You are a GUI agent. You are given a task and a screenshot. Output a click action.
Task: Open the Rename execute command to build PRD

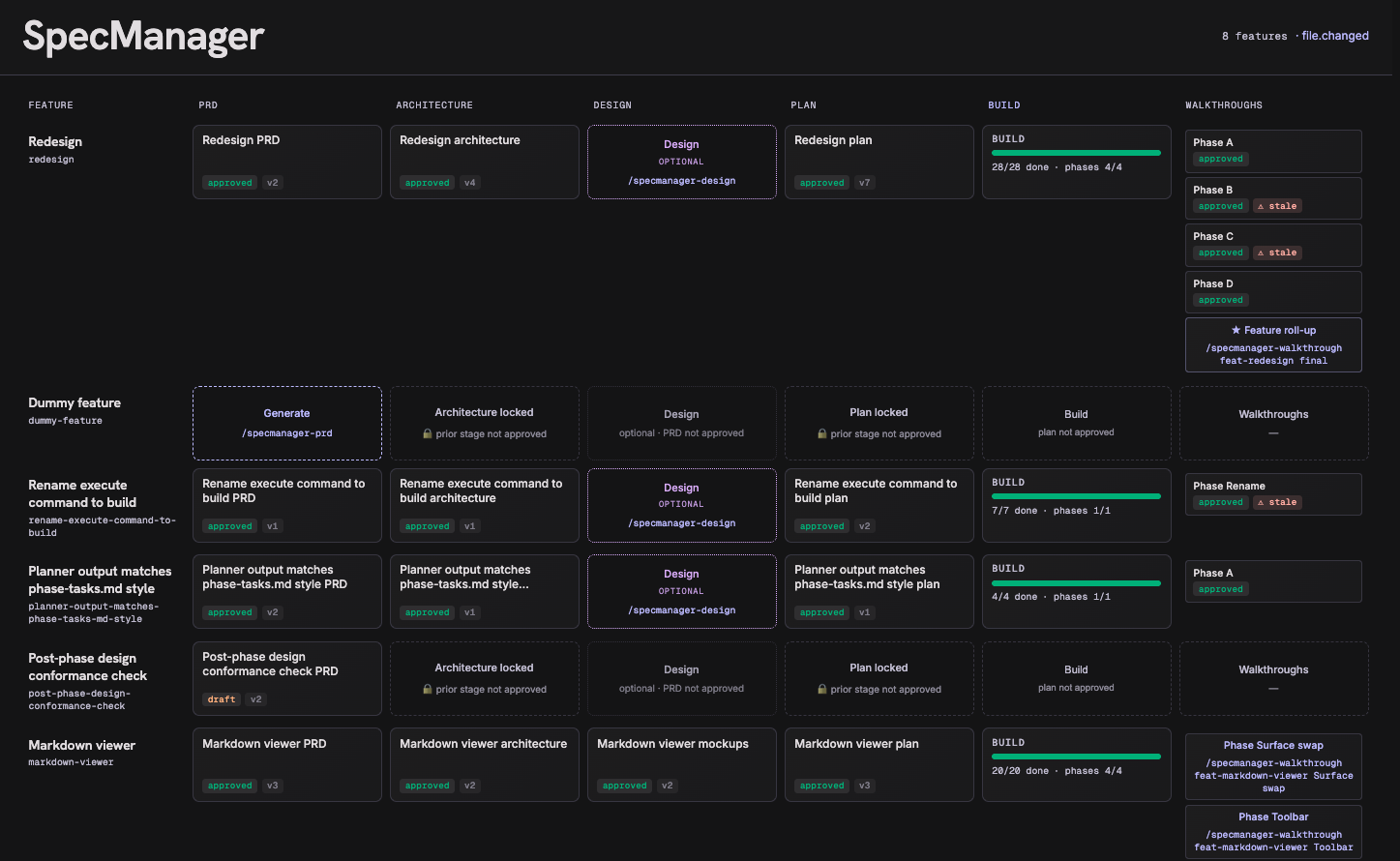[287, 505]
